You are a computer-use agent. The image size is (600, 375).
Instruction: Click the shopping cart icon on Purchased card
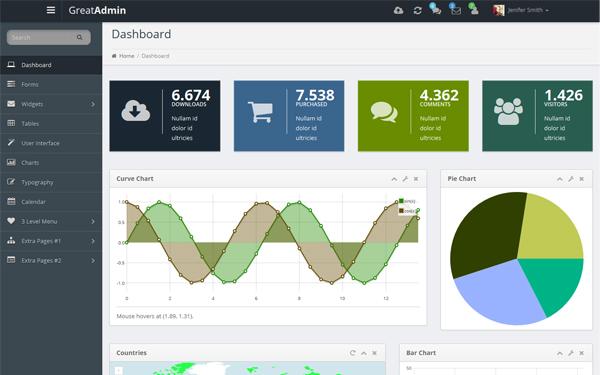pyautogui.click(x=260, y=112)
